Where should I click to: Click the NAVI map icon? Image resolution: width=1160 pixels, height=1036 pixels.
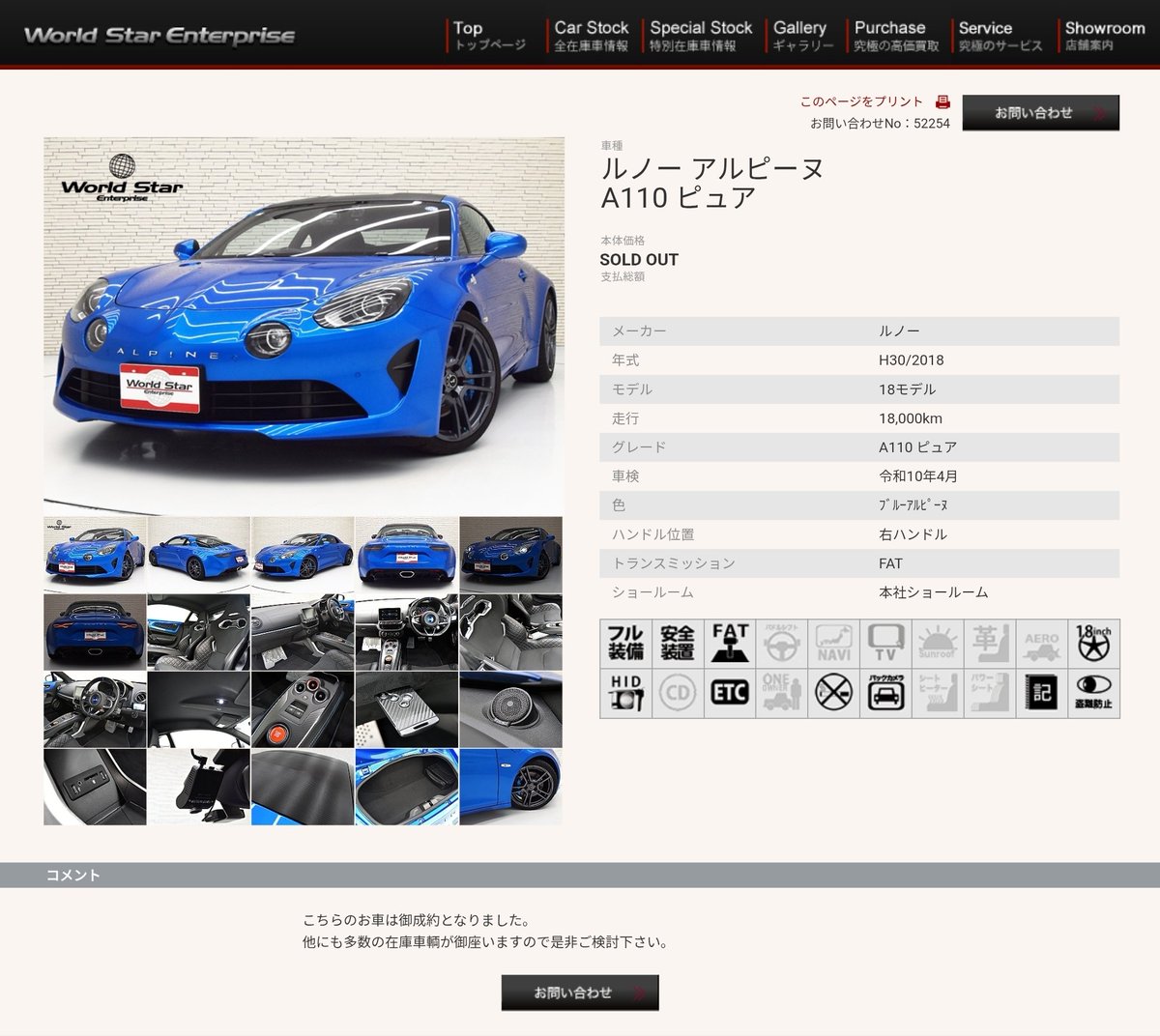point(833,643)
